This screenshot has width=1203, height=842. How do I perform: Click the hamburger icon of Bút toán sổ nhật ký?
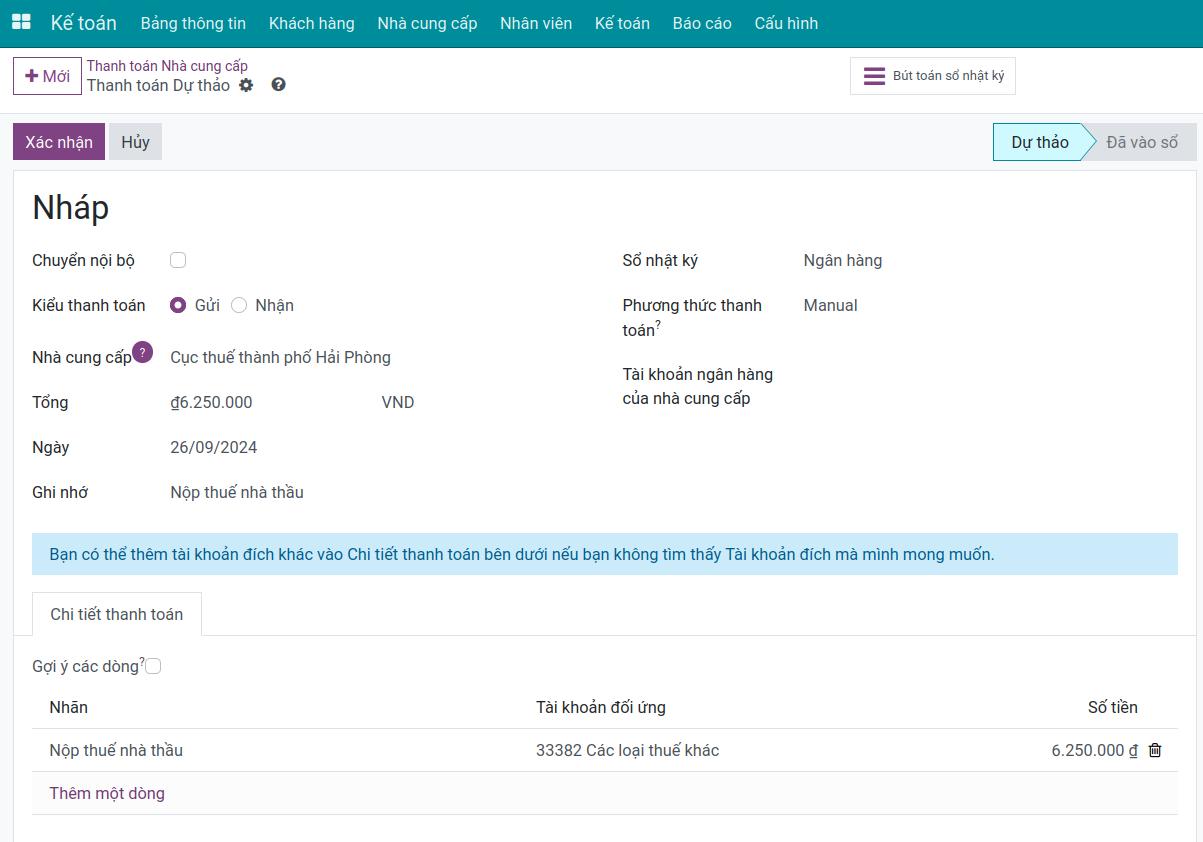[874, 76]
